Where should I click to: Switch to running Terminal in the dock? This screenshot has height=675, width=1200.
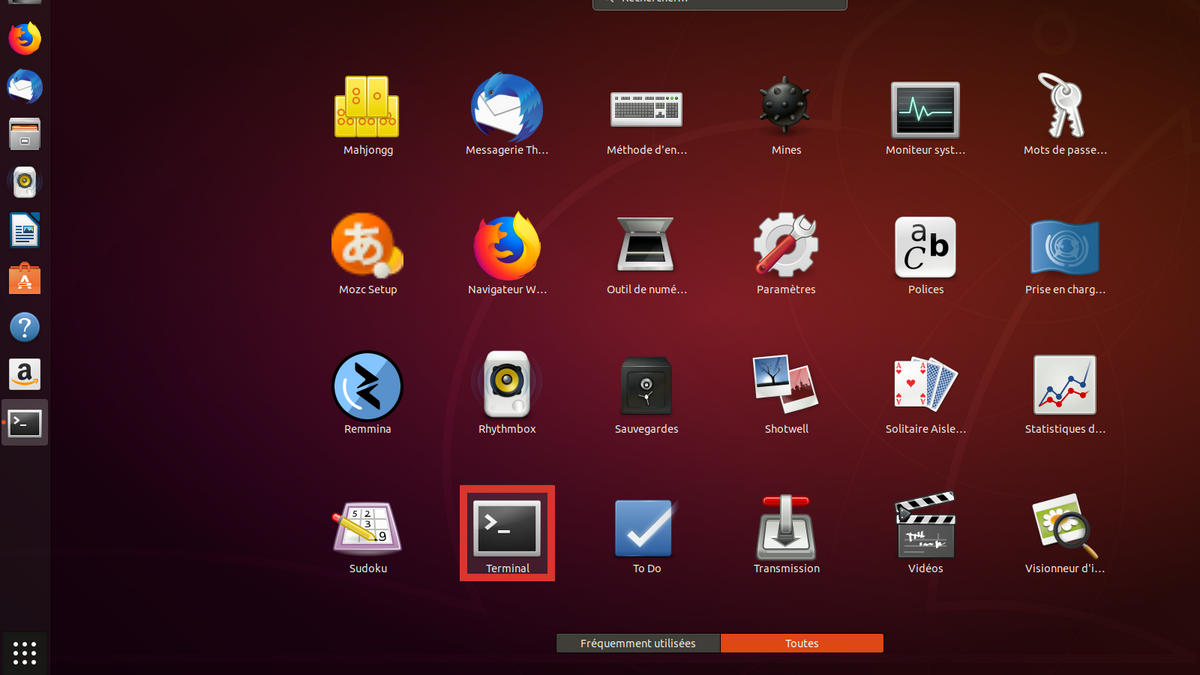(x=25, y=423)
